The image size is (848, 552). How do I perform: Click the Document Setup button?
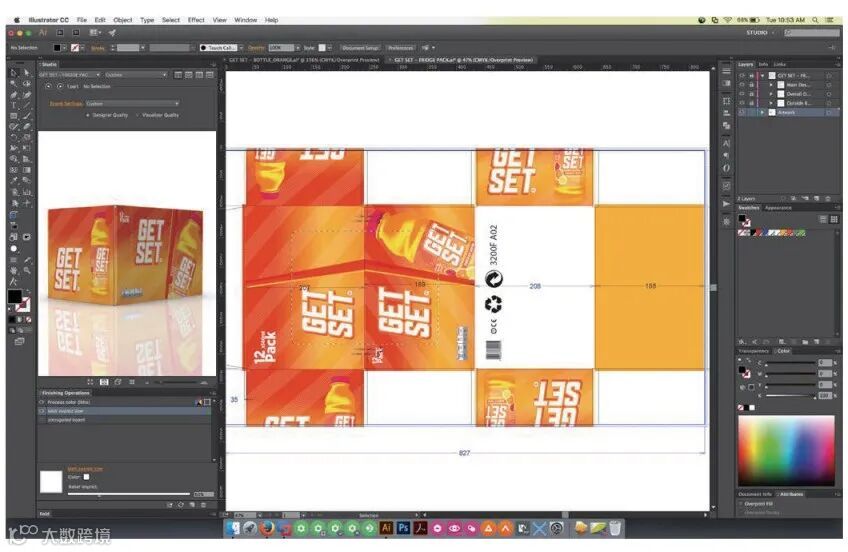(361, 48)
